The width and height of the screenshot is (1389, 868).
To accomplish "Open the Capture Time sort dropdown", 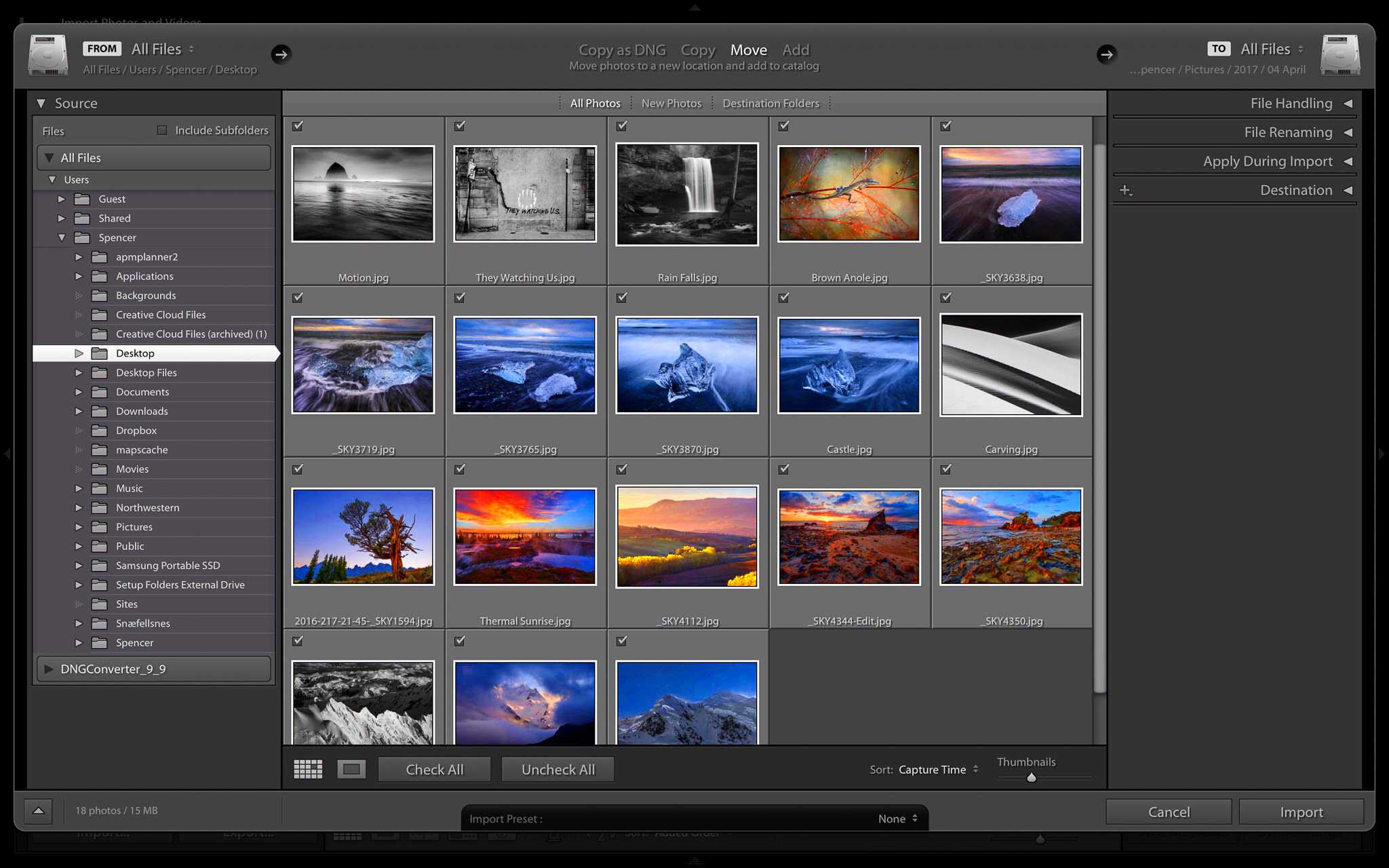I will coord(936,769).
